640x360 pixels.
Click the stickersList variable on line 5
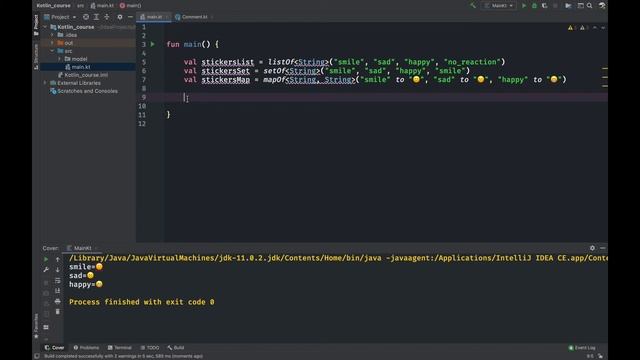point(227,62)
